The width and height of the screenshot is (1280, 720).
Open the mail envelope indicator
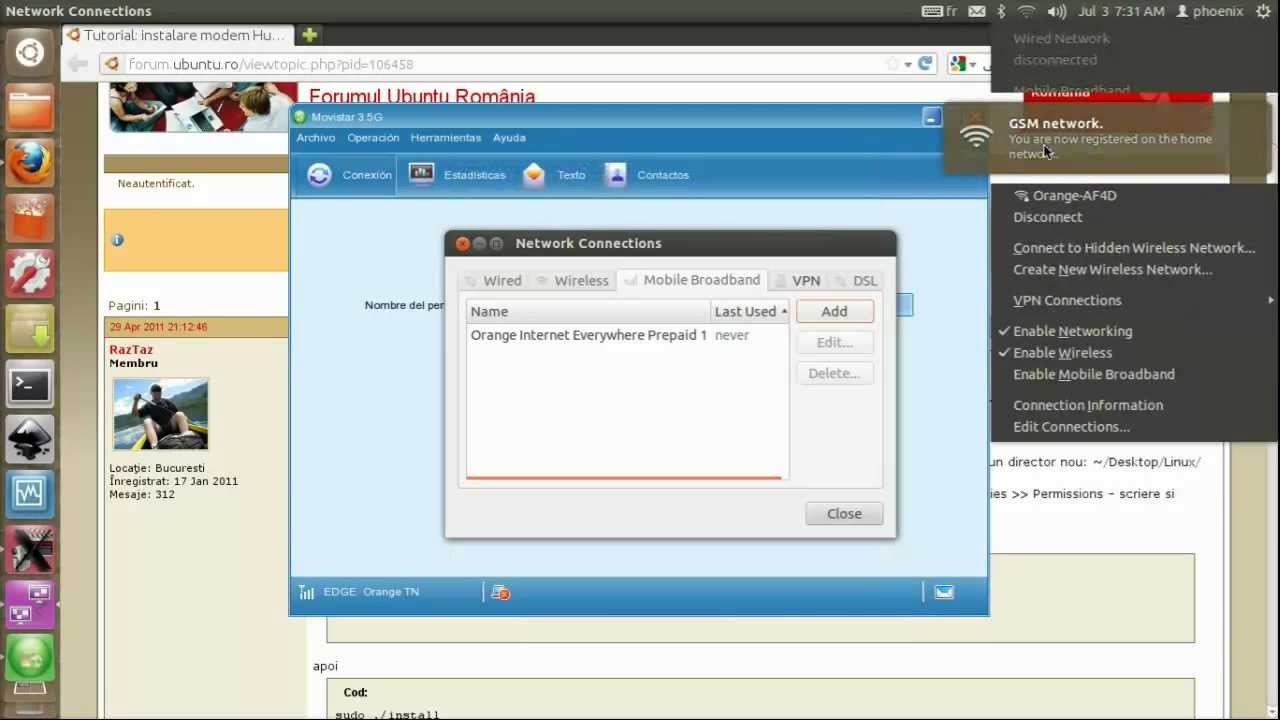(977, 11)
